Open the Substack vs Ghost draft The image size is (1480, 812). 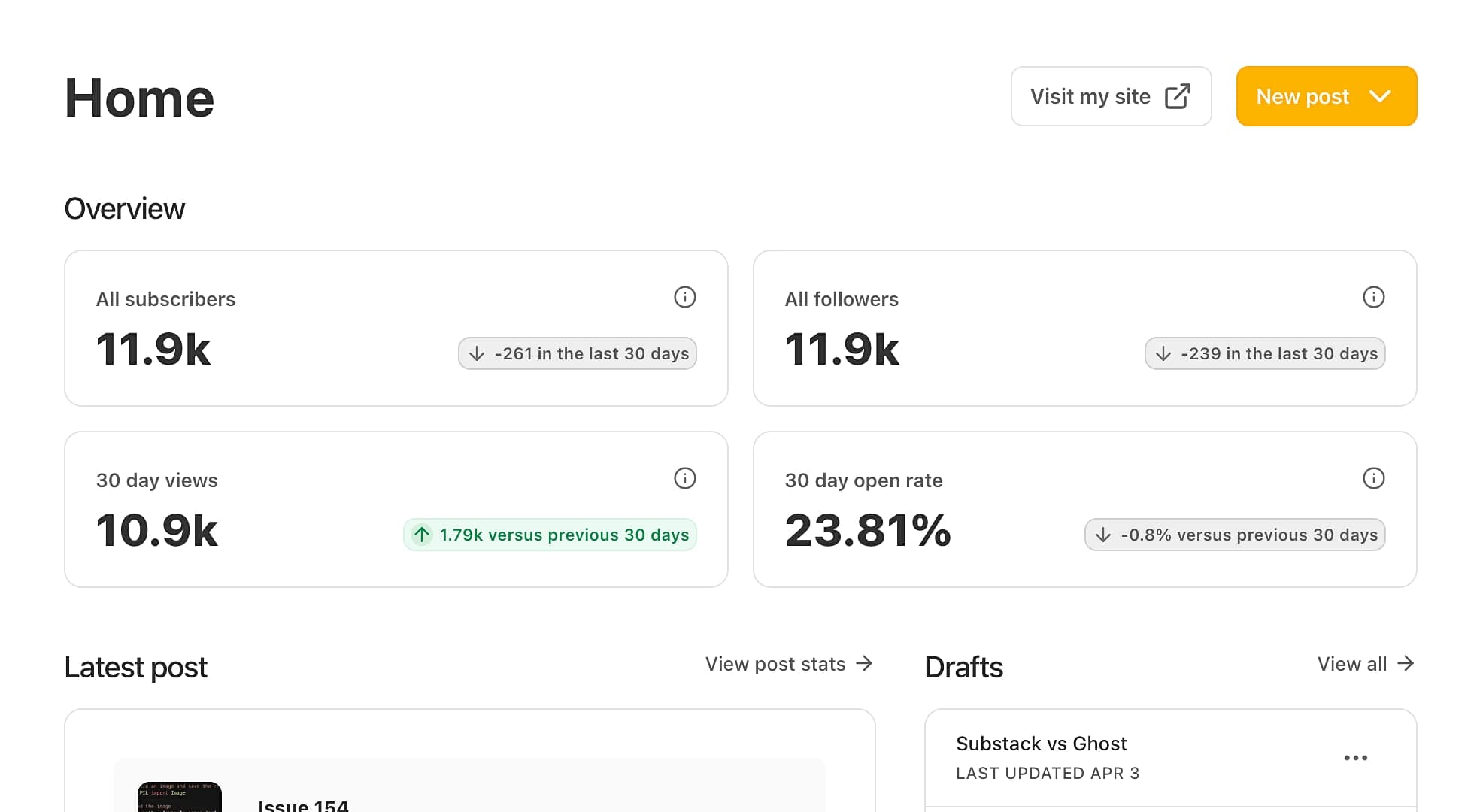[1042, 744]
